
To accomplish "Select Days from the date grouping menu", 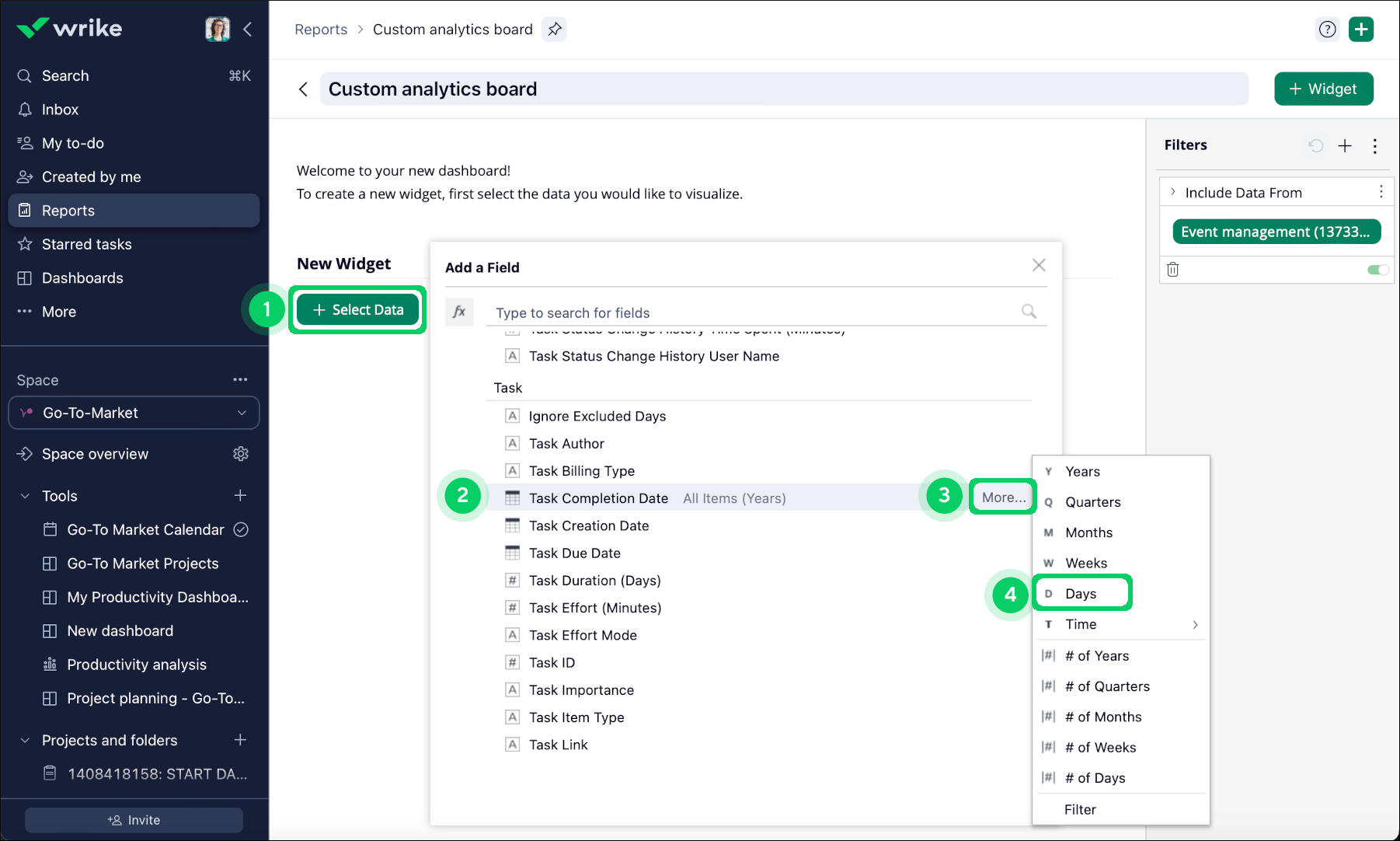I will point(1081,594).
